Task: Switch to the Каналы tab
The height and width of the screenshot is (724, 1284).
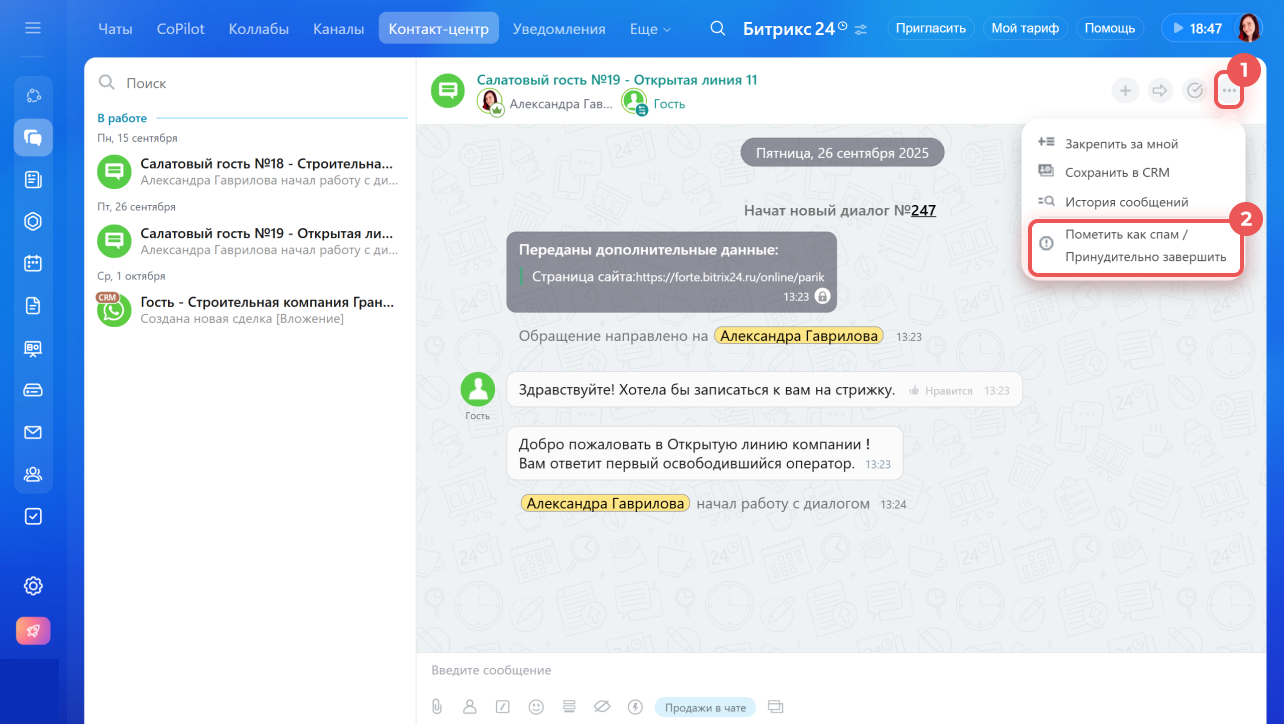Action: point(338,29)
